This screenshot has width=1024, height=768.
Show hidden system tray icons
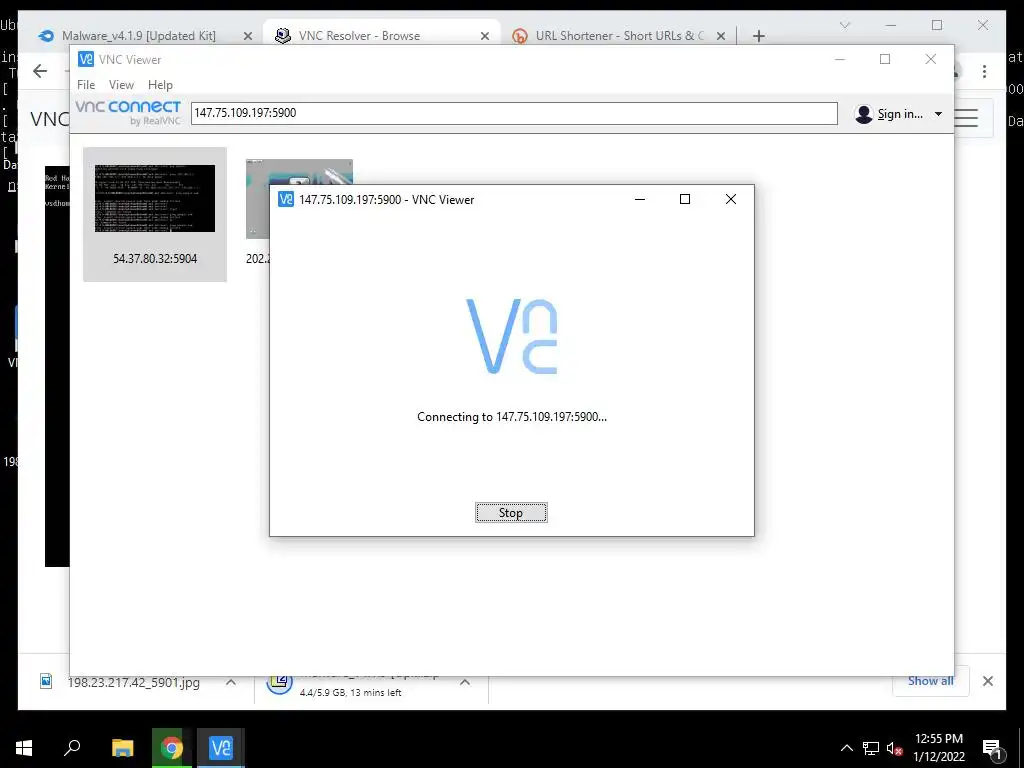tap(846, 748)
